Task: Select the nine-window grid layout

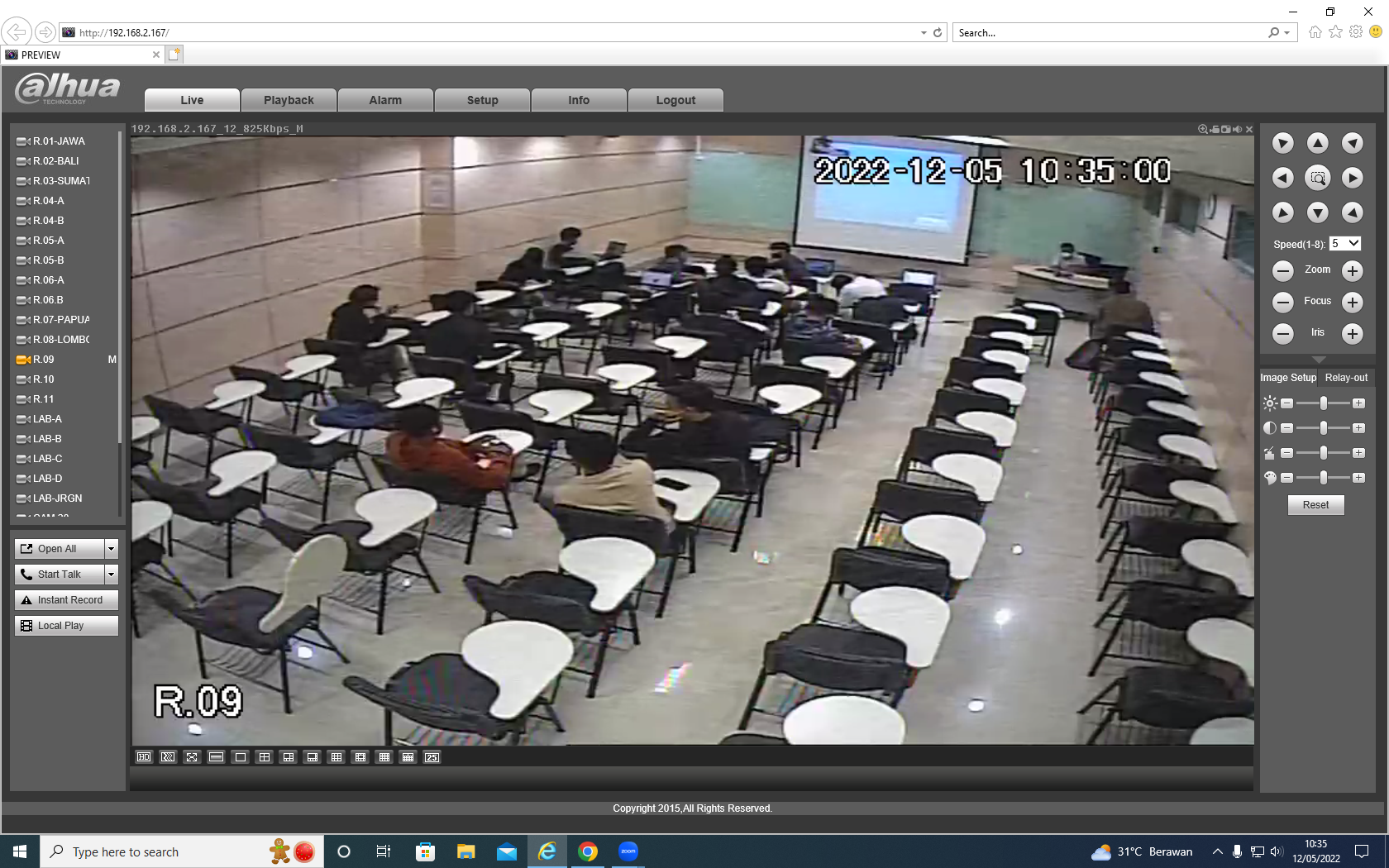Action: [337, 757]
